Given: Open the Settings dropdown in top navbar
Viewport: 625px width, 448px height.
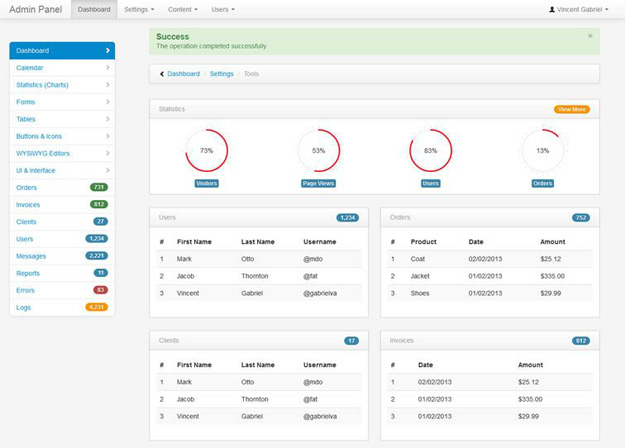Looking at the screenshot, I should tap(139, 9).
